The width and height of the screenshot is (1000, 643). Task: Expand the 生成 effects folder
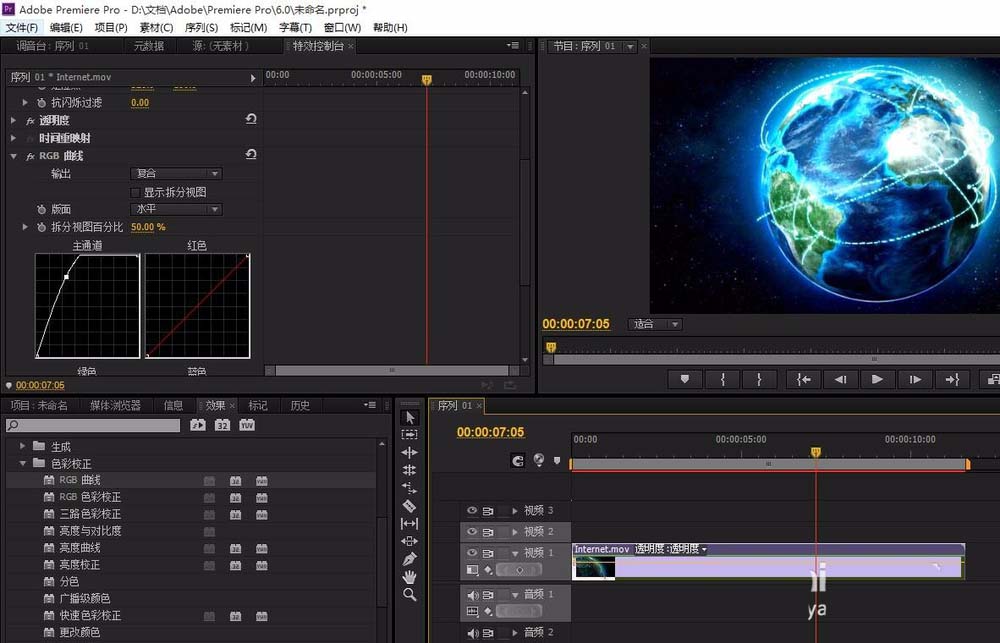[x=23, y=446]
